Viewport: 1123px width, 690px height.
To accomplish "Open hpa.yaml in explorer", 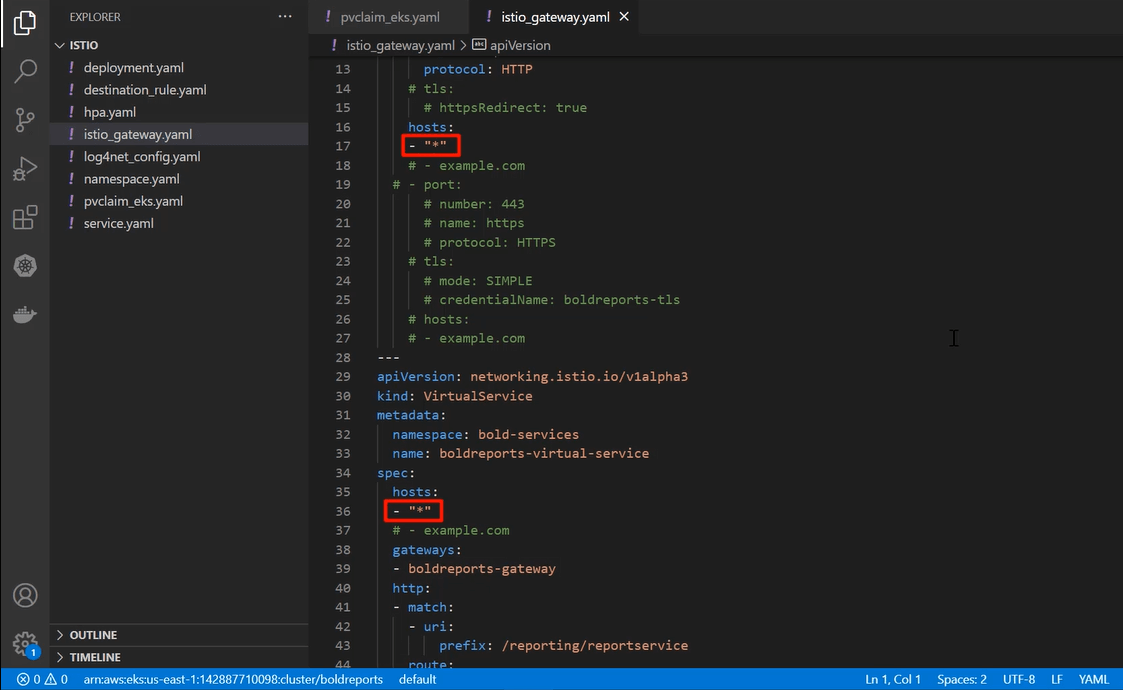I will click(110, 112).
